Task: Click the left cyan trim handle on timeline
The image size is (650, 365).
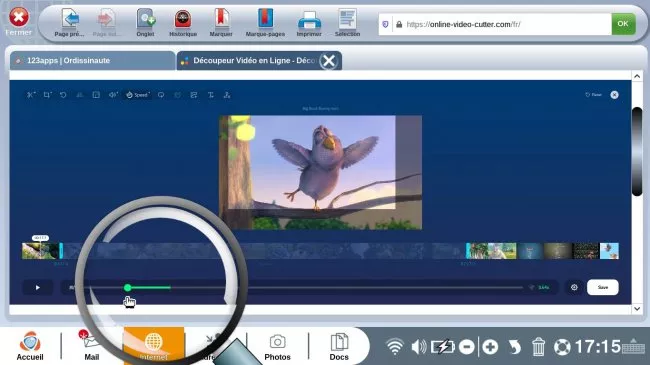Action: (61, 251)
